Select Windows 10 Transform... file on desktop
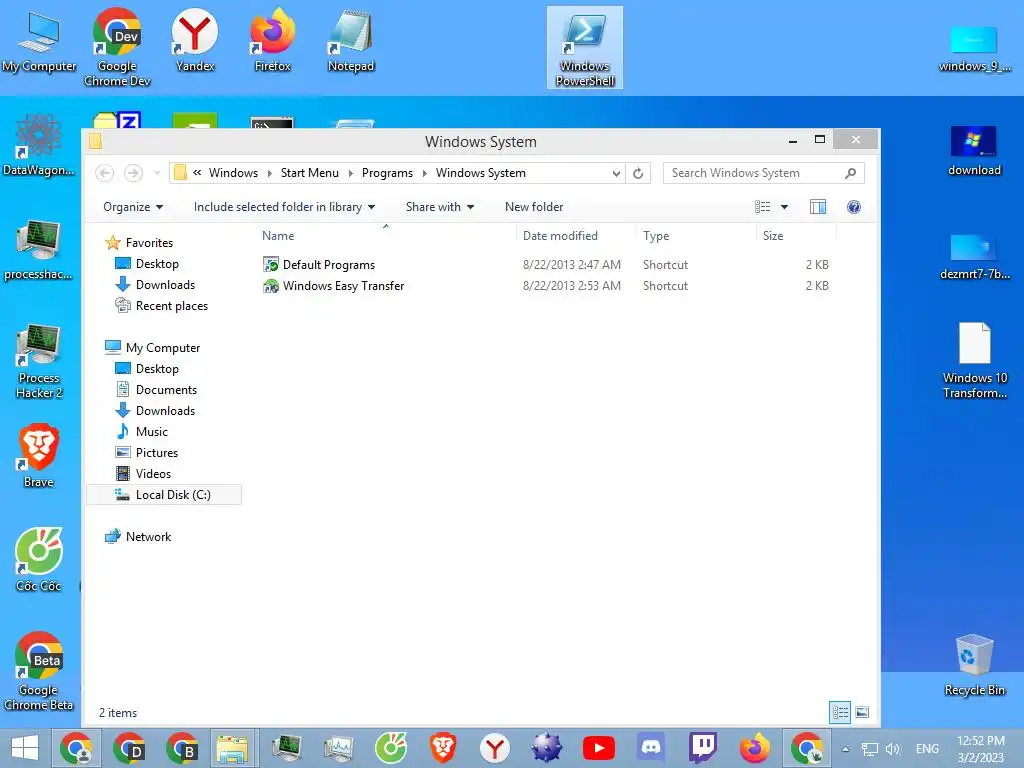The width and height of the screenshot is (1024, 768). [974, 360]
